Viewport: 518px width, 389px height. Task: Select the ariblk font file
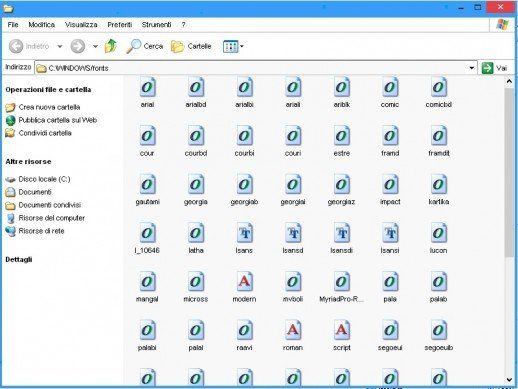coord(341,93)
